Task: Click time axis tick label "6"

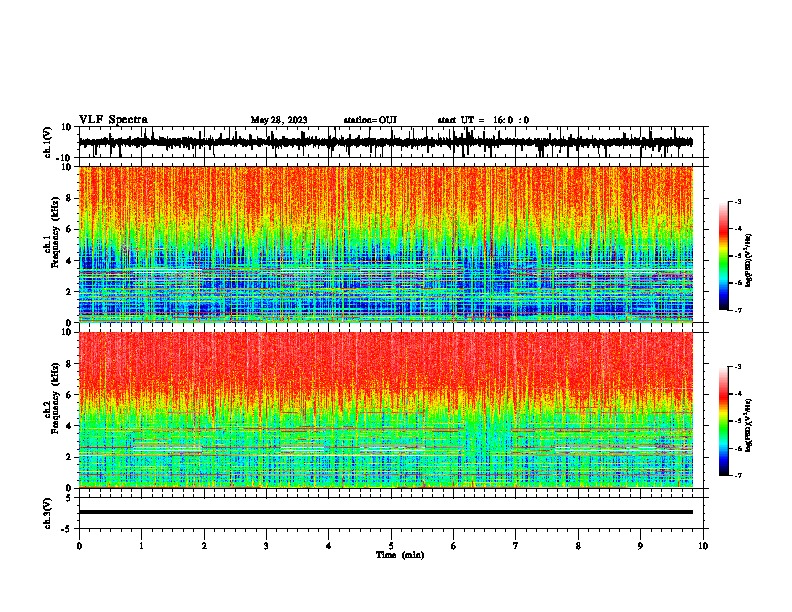Action: click(454, 545)
